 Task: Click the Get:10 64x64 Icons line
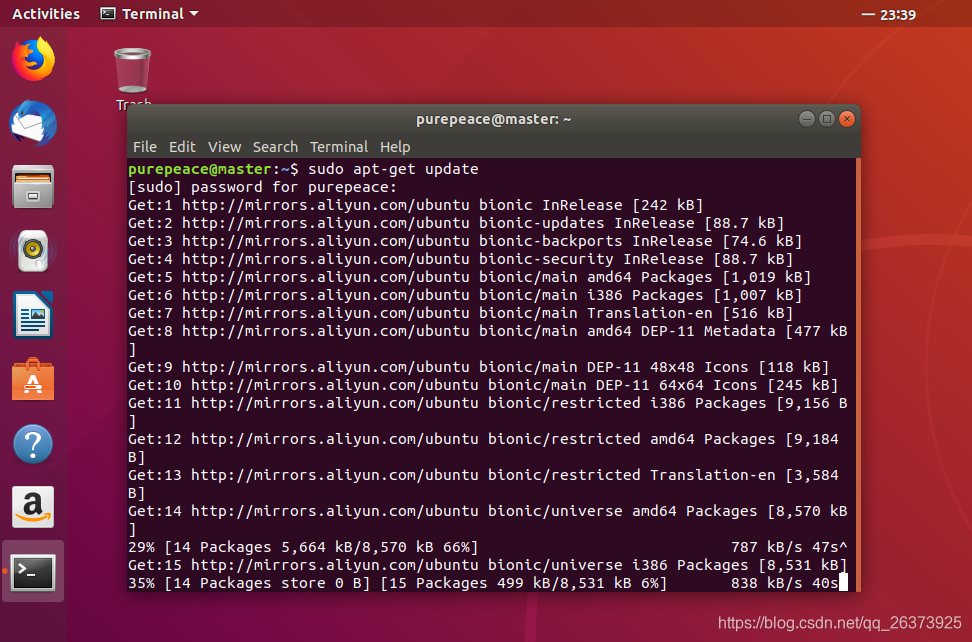(x=483, y=385)
